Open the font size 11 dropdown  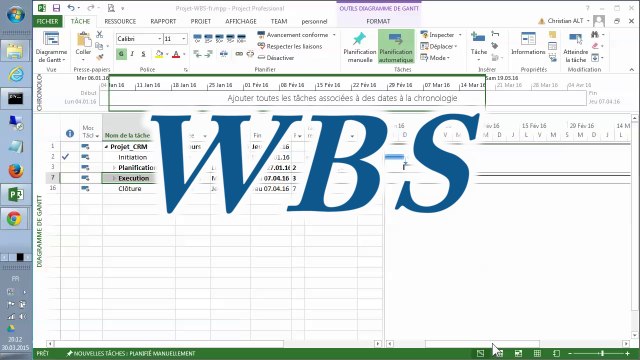[184, 39]
